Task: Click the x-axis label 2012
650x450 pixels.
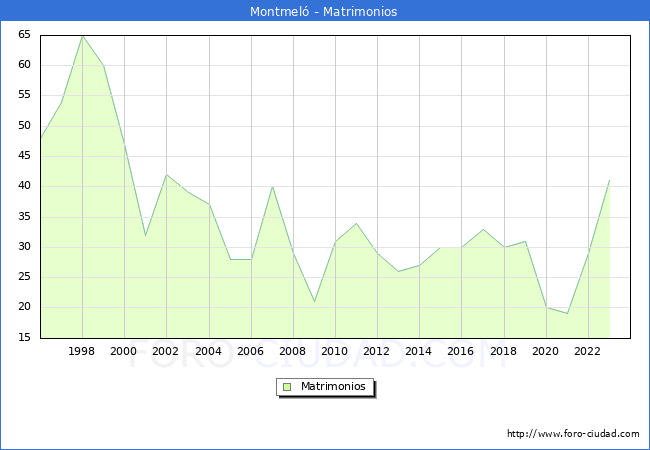Action: point(376,351)
